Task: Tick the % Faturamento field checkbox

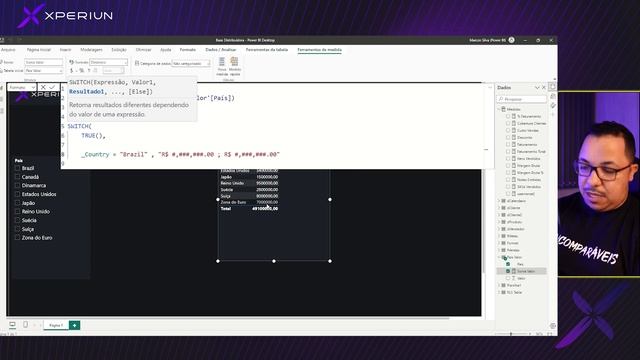Action: coord(508,116)
